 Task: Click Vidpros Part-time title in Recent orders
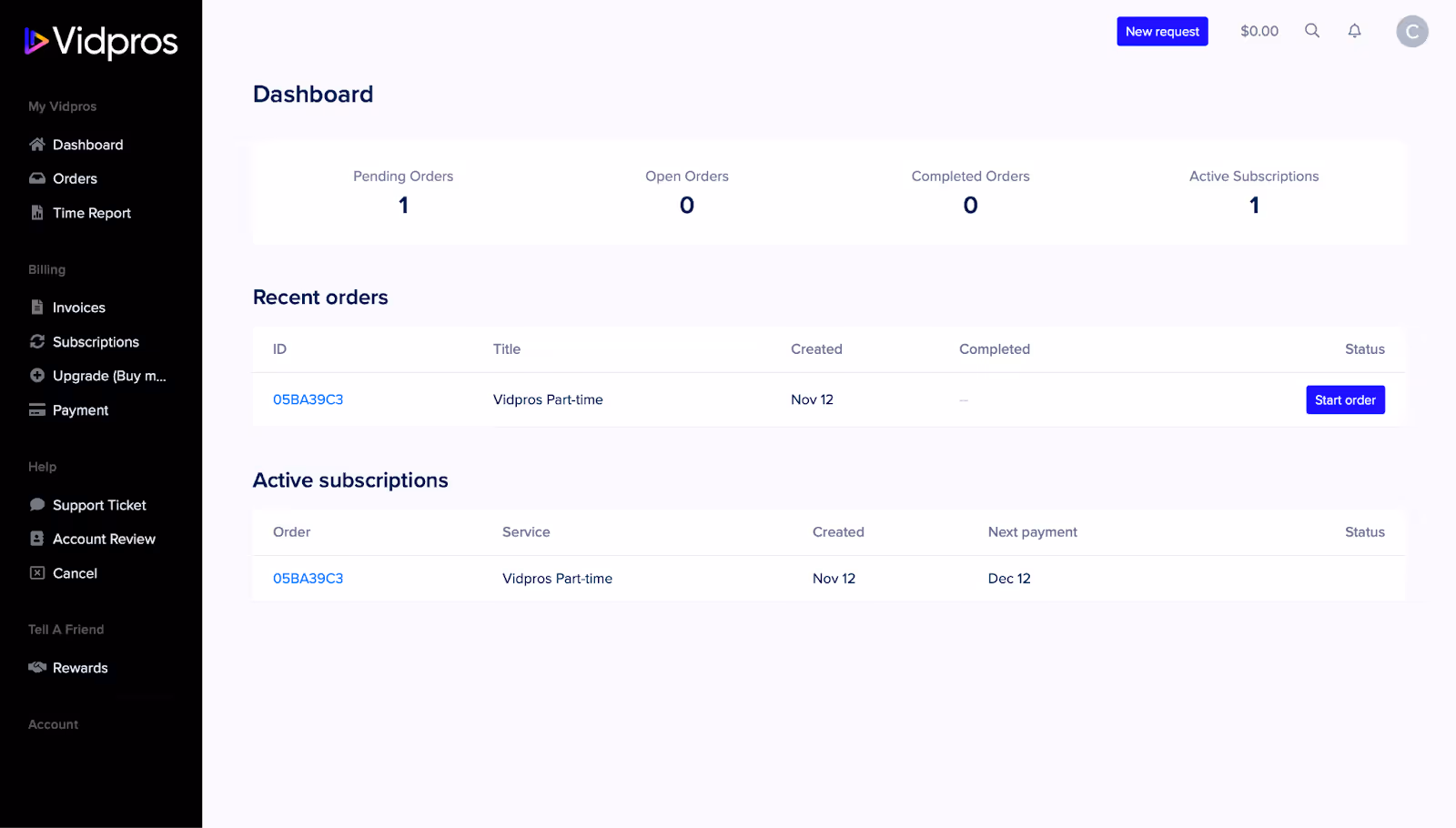pyautogui.click(x=548, y=399)
